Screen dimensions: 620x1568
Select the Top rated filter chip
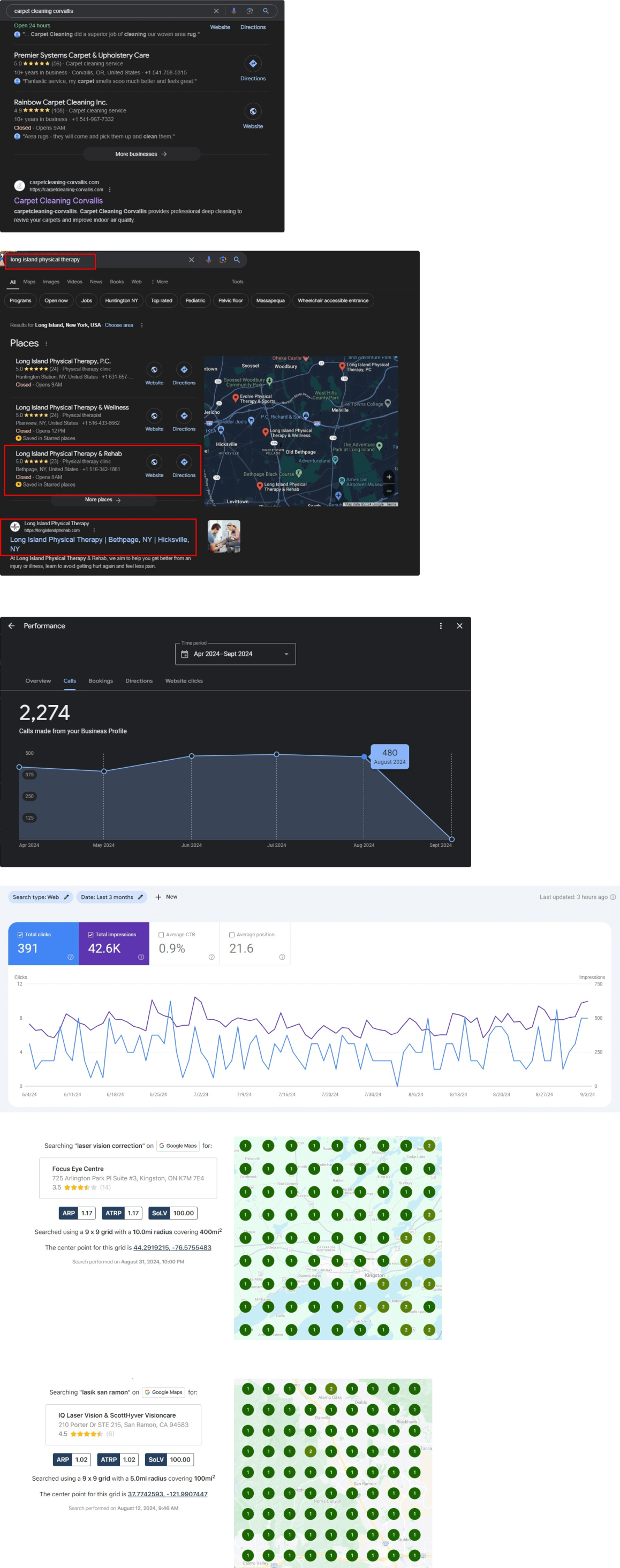point(161,301)
